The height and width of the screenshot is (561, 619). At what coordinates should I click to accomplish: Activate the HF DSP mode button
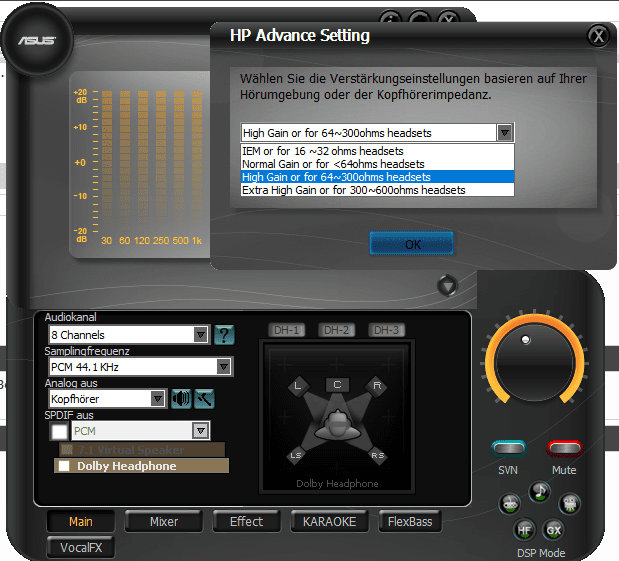(x=524, y=530)
